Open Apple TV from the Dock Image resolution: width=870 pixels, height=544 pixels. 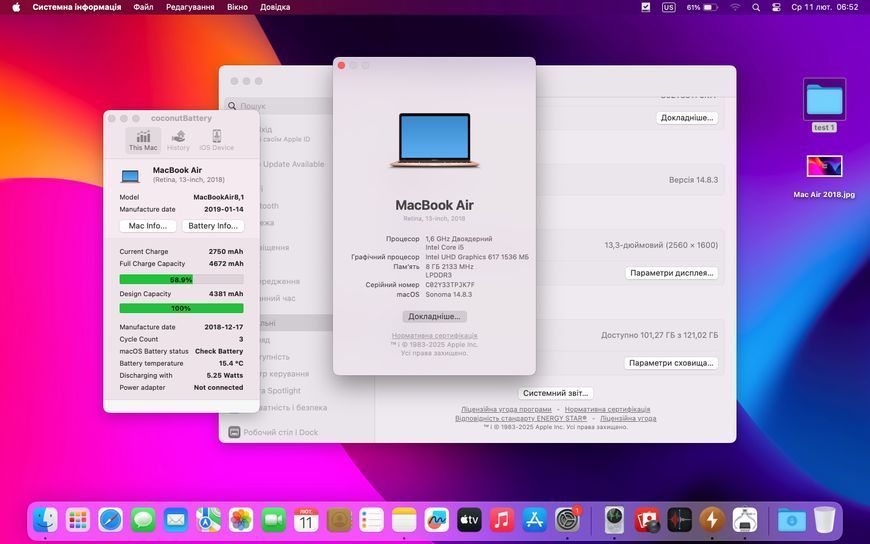(x=469, y=520)
